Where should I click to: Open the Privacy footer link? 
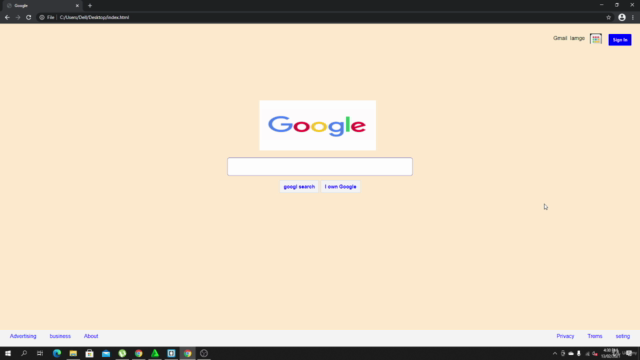tap(565, 336)
